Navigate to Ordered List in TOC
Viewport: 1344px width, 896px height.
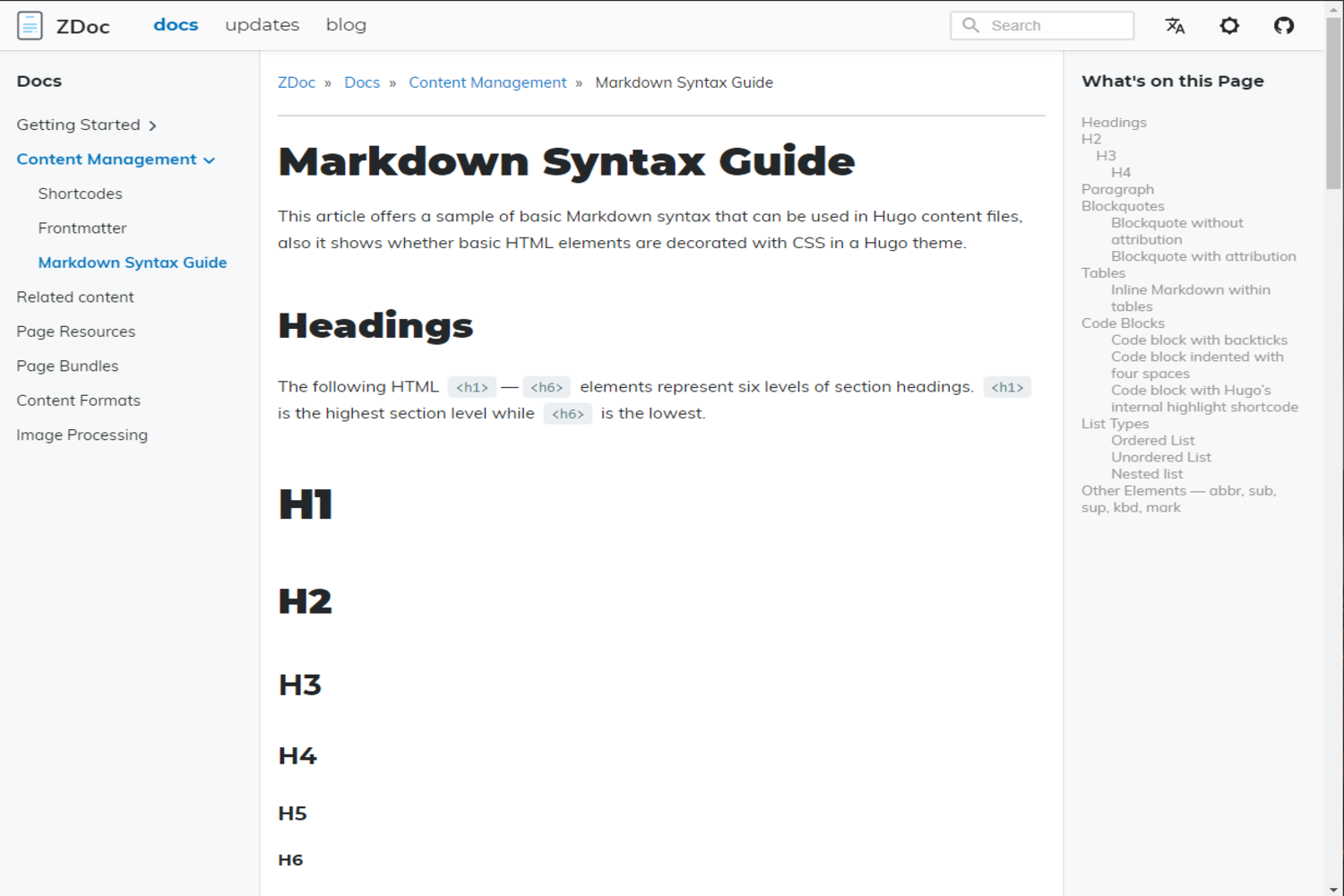click(x=1152, y=440)
